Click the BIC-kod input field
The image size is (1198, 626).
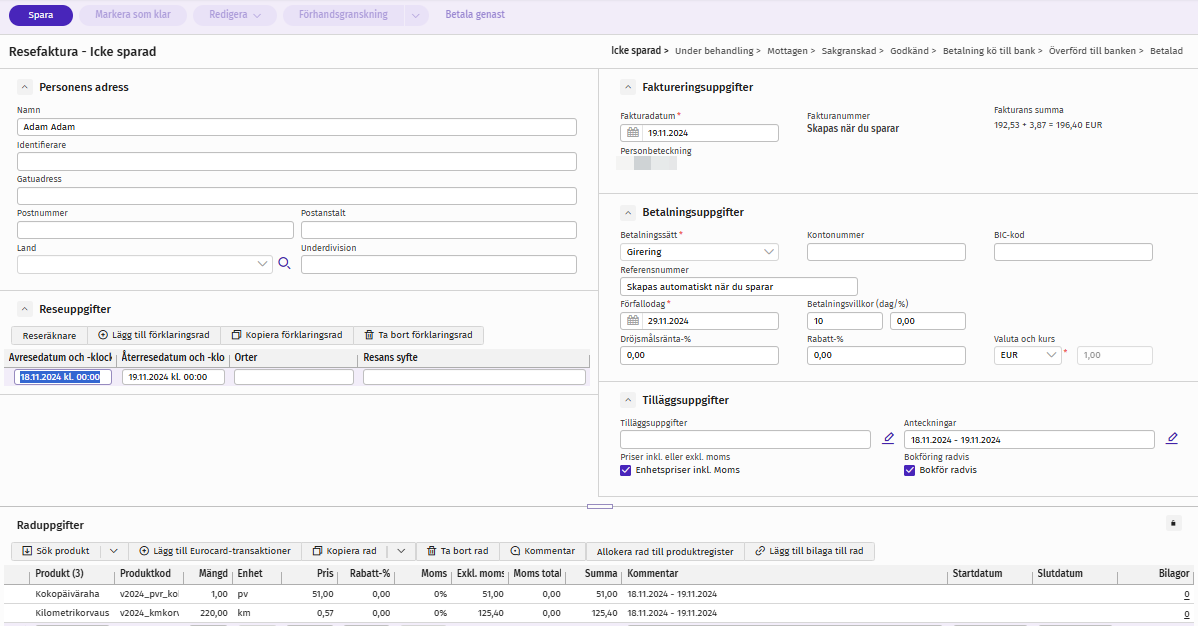point(1073,252)
